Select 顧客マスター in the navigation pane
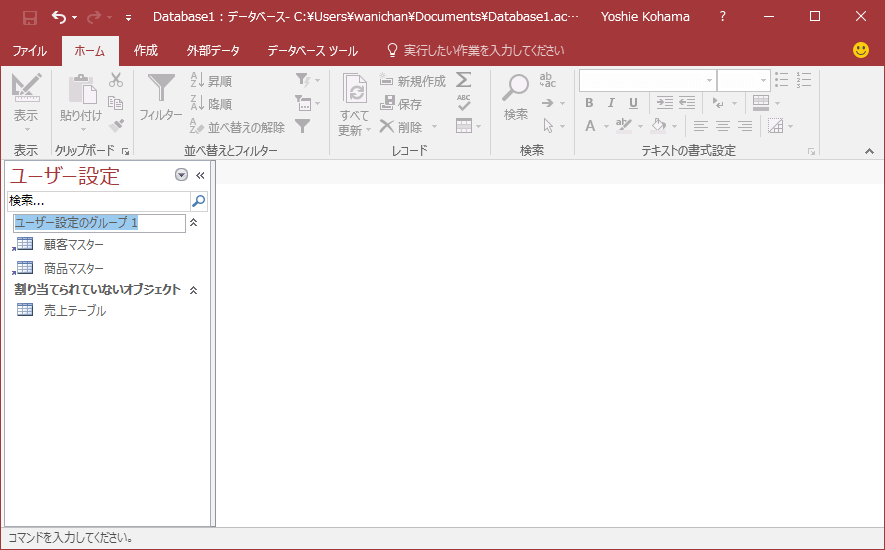Image resolution: width=885 pixels, height=550 pixels. tap(74, 245)
